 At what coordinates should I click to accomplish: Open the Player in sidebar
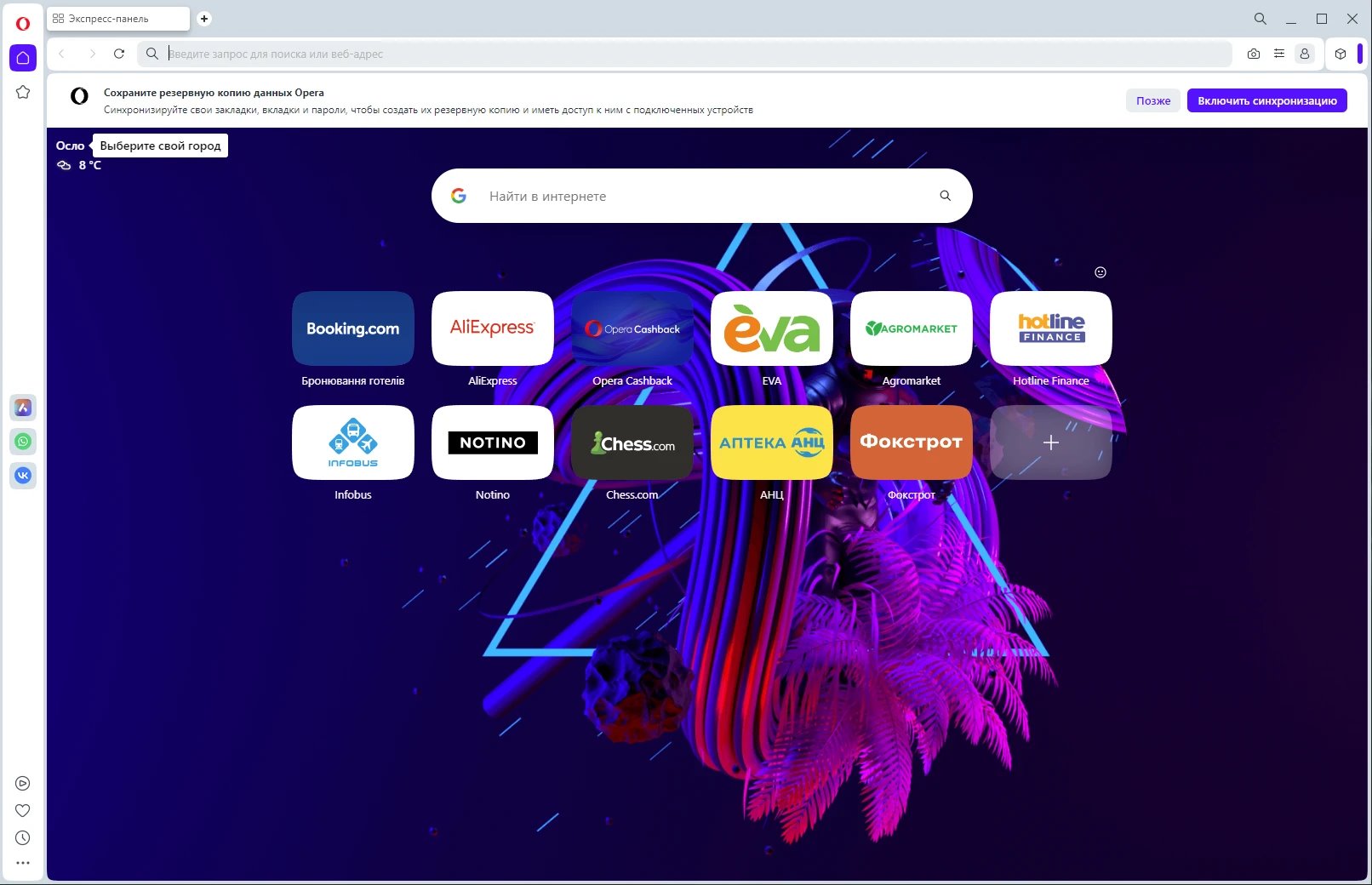(23, 784)
